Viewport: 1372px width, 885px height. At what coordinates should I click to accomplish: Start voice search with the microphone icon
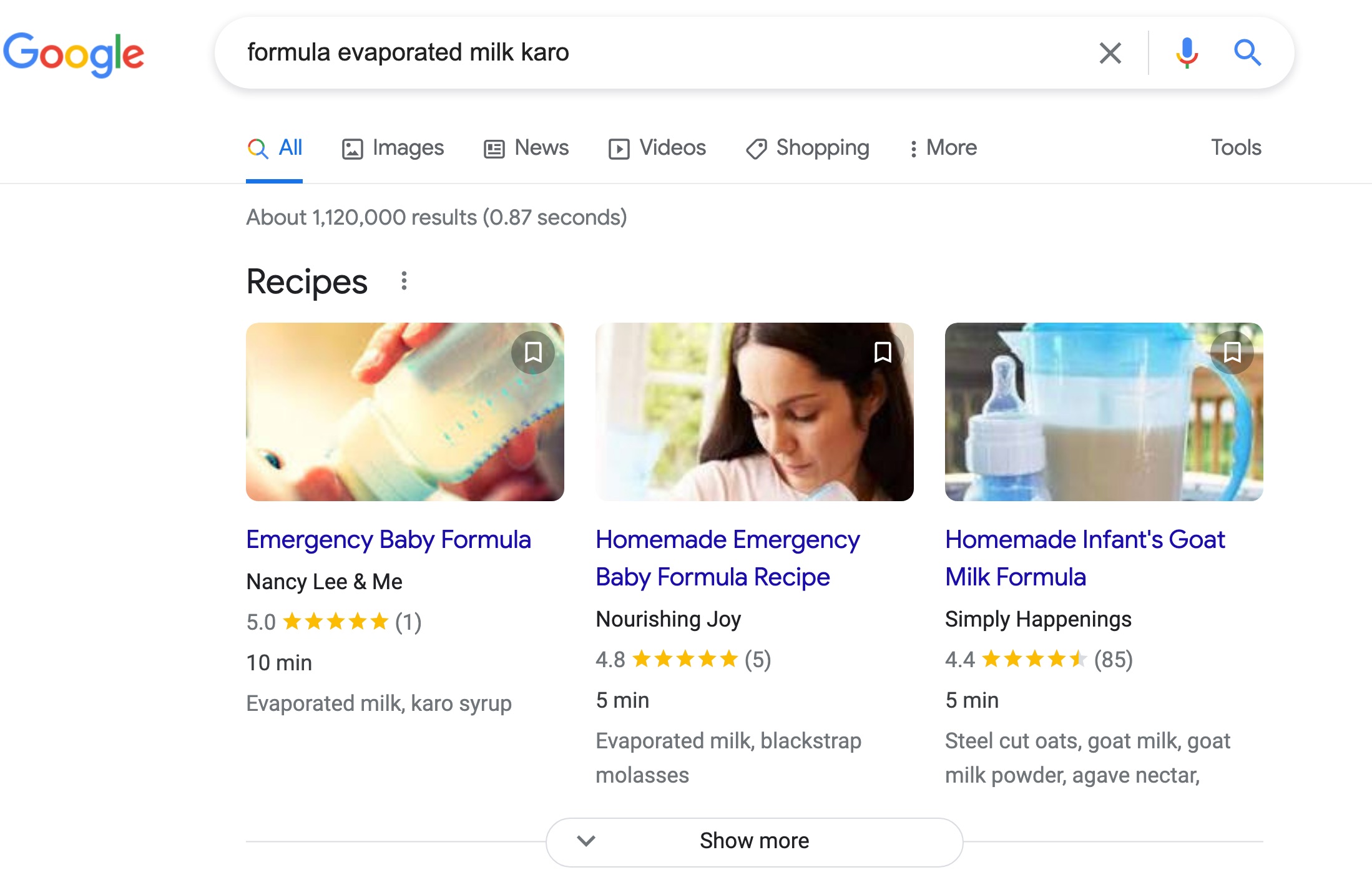point(1187,53)
